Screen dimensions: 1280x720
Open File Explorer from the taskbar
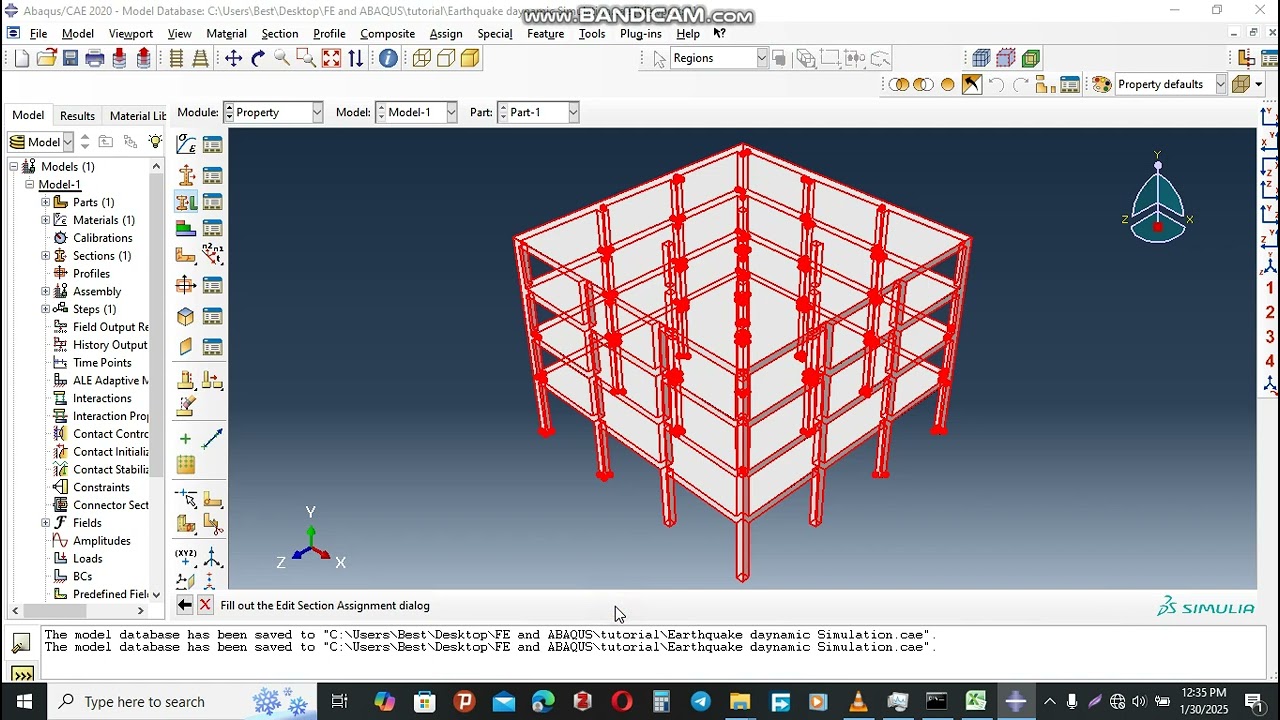tap(740, 701)
